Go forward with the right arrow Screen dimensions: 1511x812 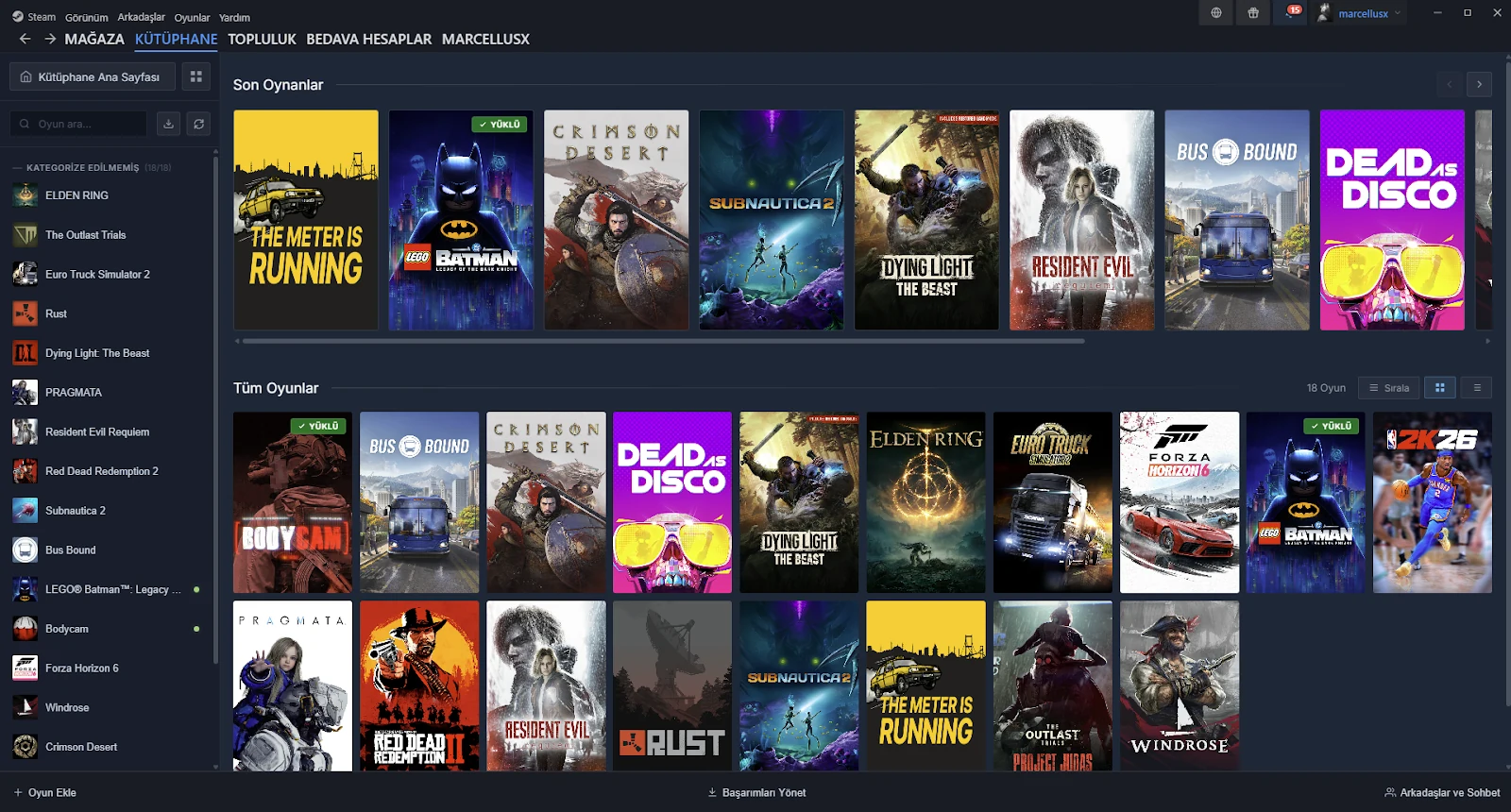click(50, 39)
